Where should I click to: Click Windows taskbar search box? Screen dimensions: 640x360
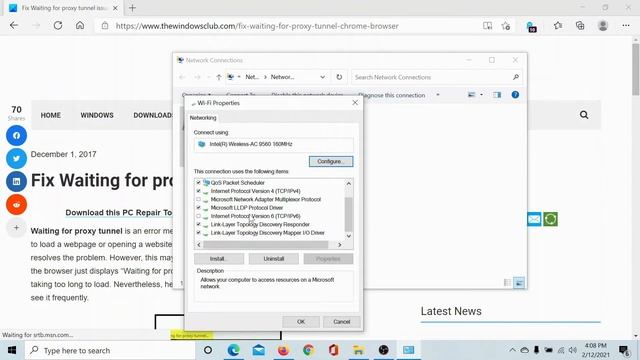[x=110, y=350]
